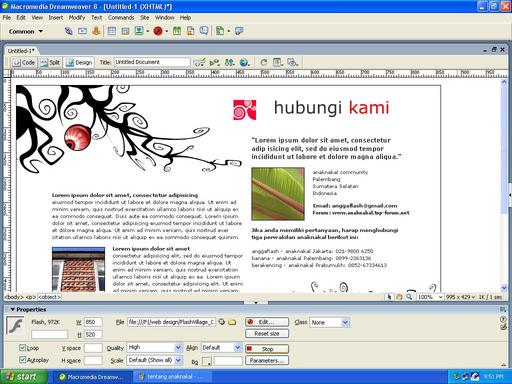
Task: Open the Modify menu
Action: [x=77, y=17]
